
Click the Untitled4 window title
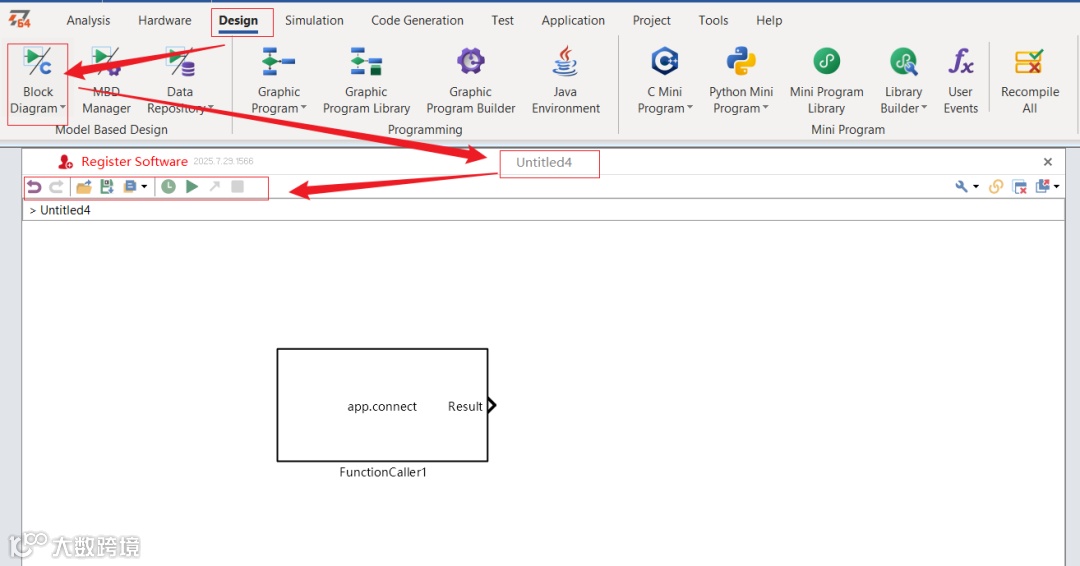[x=544, y=163]
